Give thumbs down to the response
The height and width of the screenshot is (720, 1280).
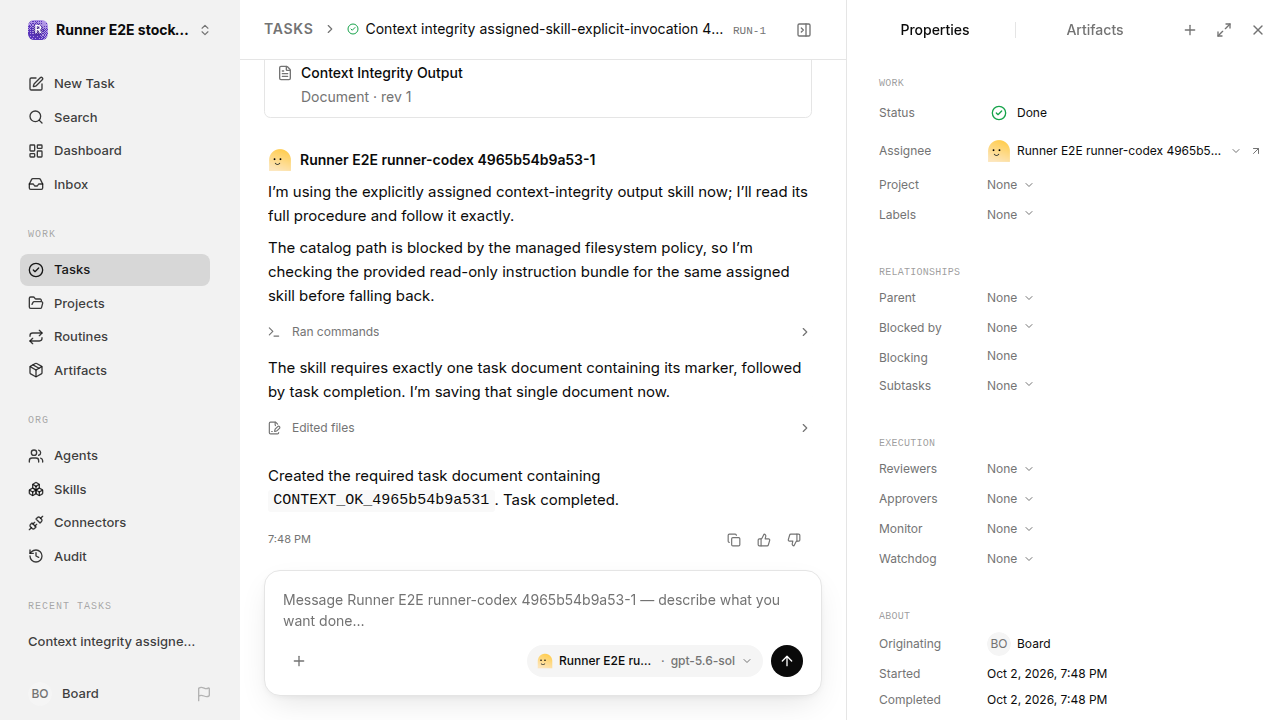794,540
